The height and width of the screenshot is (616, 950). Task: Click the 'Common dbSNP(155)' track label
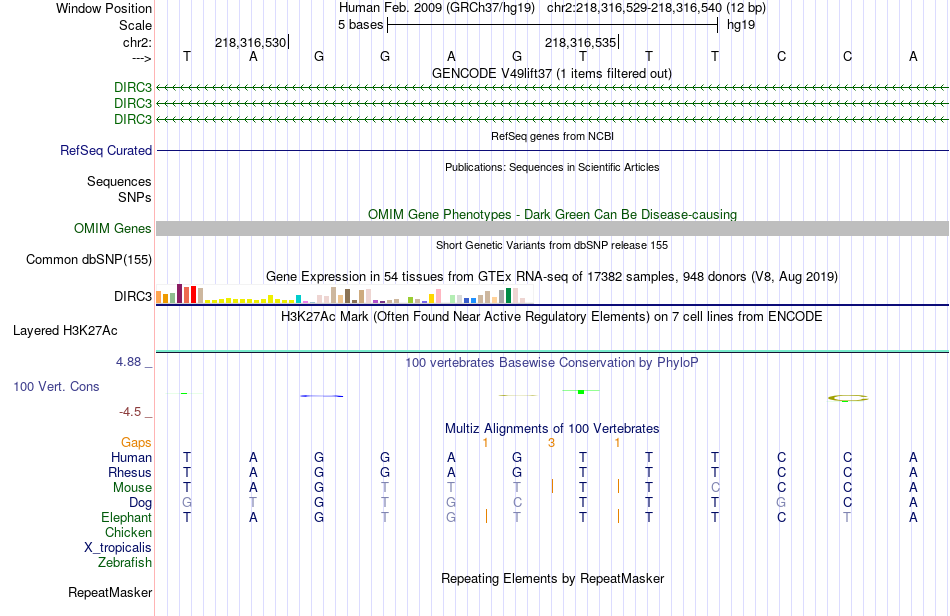pyautogui.click(x=89, y=259)
